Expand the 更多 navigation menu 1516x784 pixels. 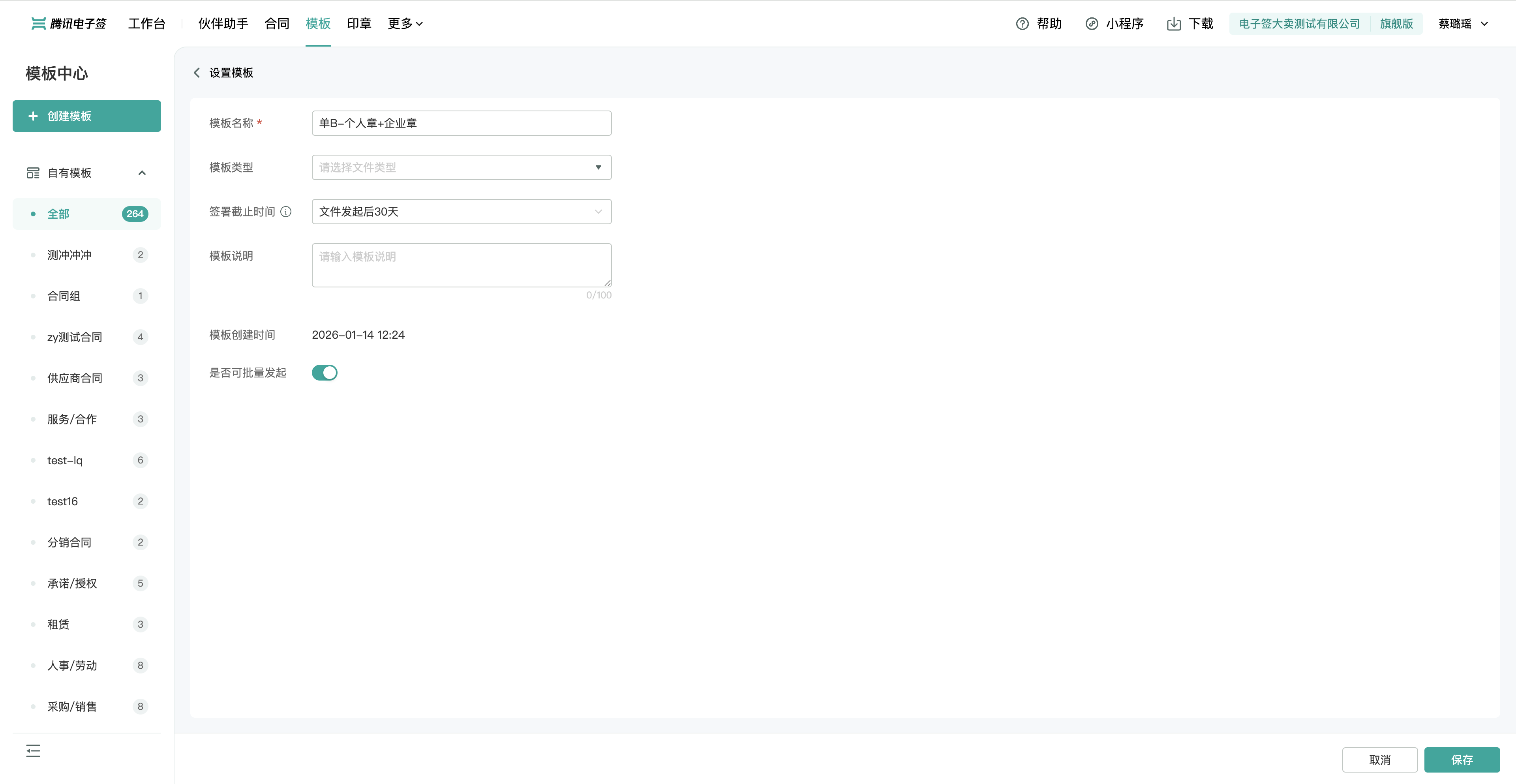405,24
